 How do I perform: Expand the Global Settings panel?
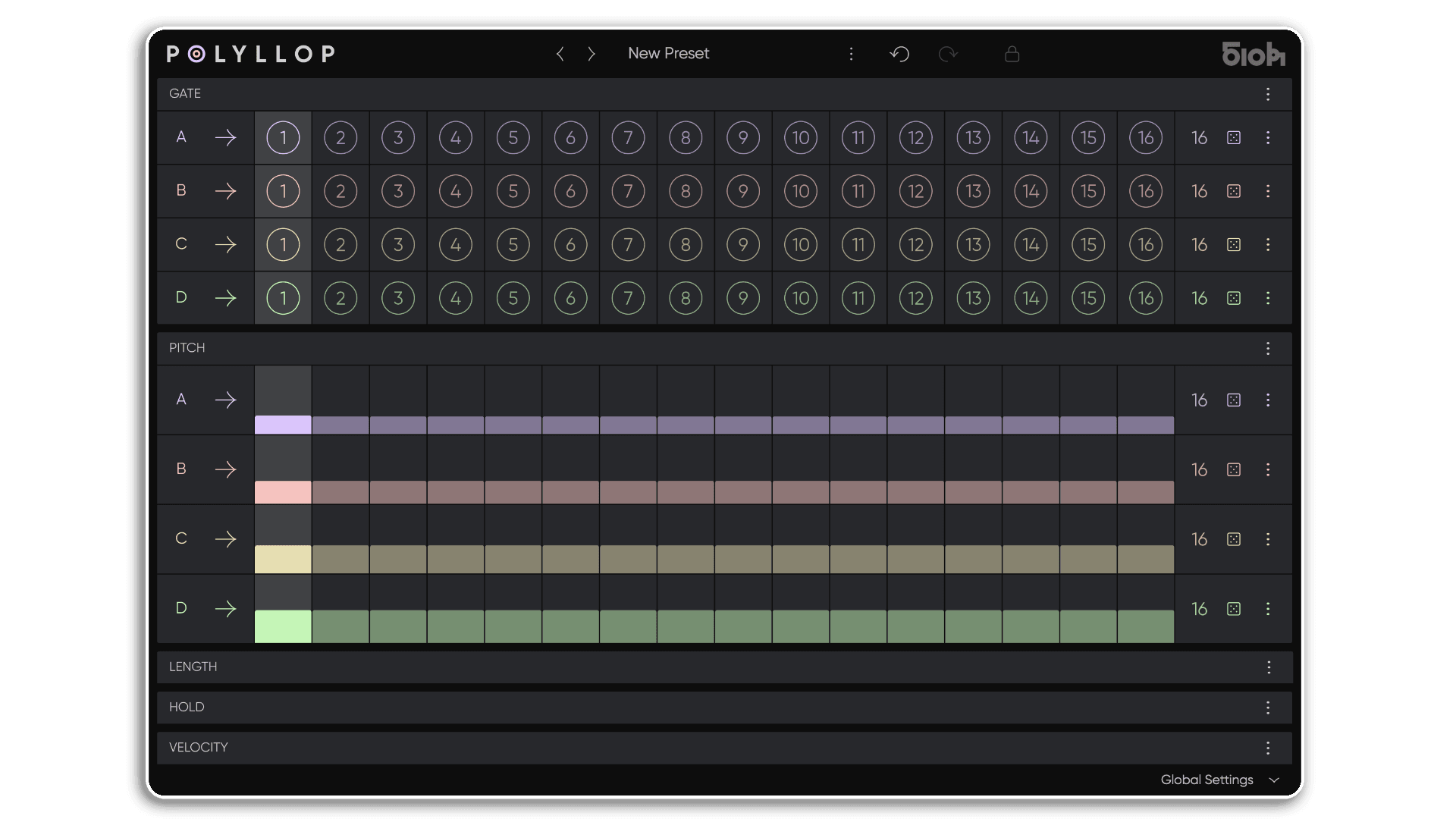coord(1219,780)
